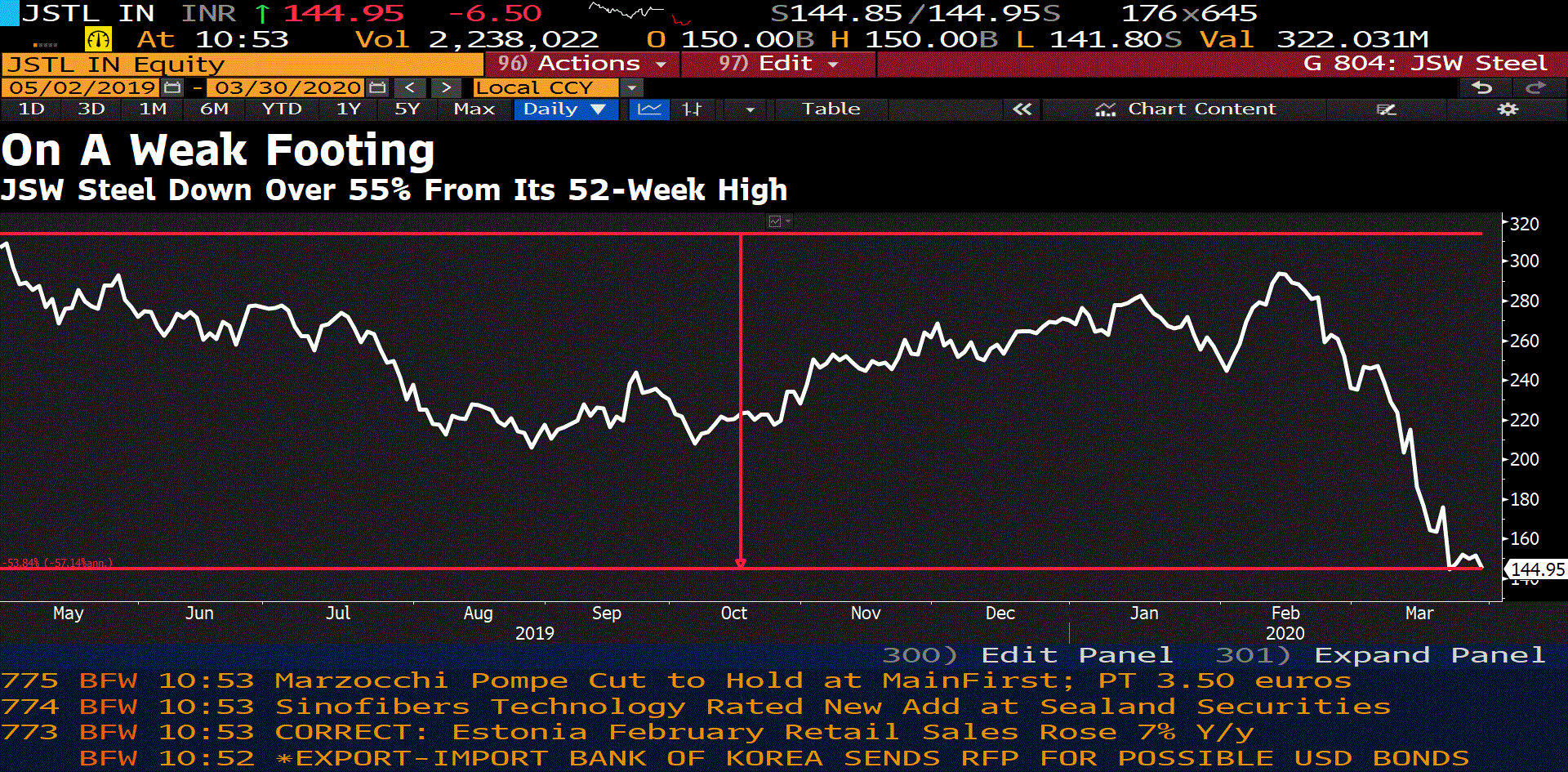Image resolution: width=1568 pixels, height=772 pixels.
Task: Open chart settings via the gear icon
Action: pyautogui.click(x=1508, y=109)
